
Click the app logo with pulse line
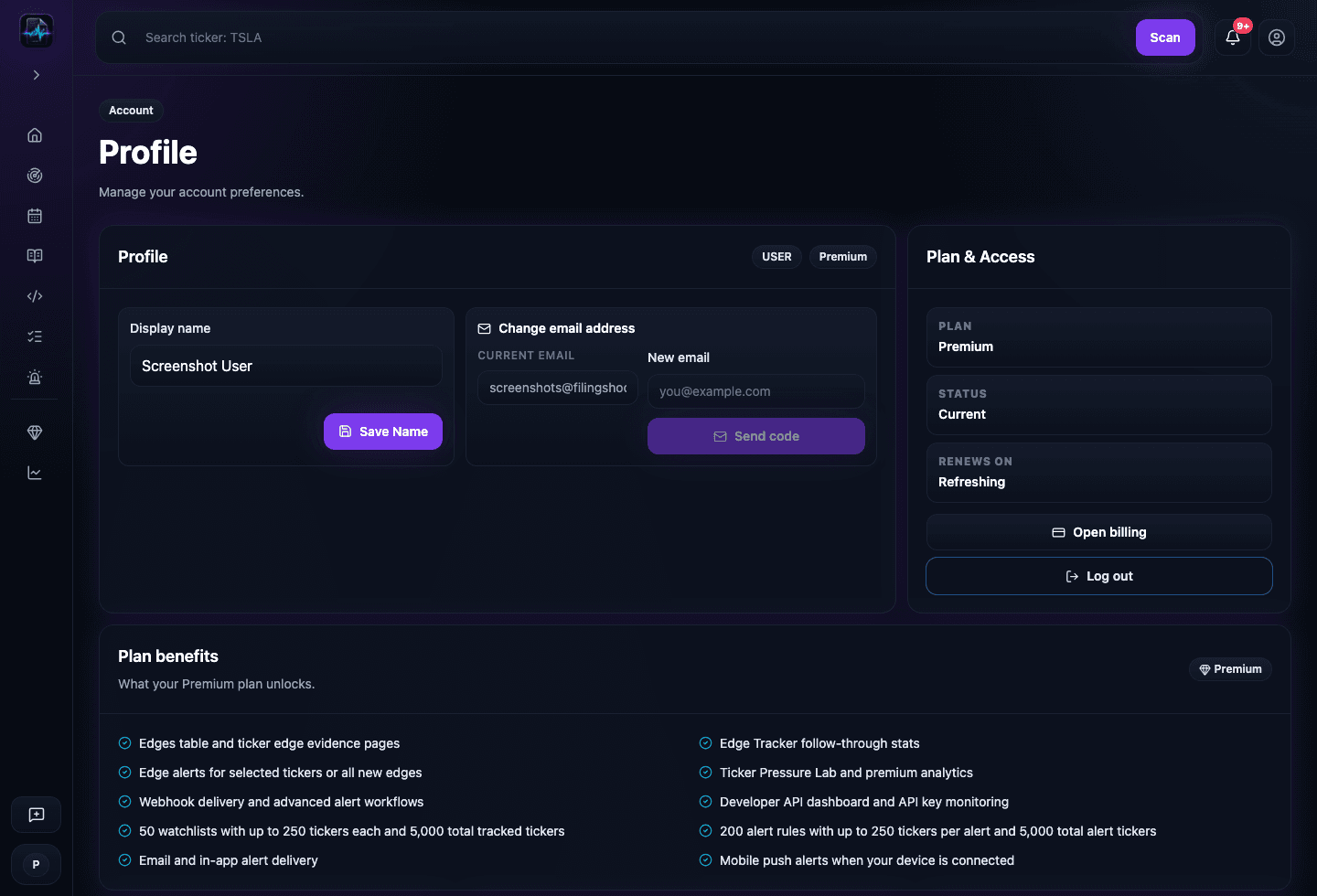tap(37, 31)
